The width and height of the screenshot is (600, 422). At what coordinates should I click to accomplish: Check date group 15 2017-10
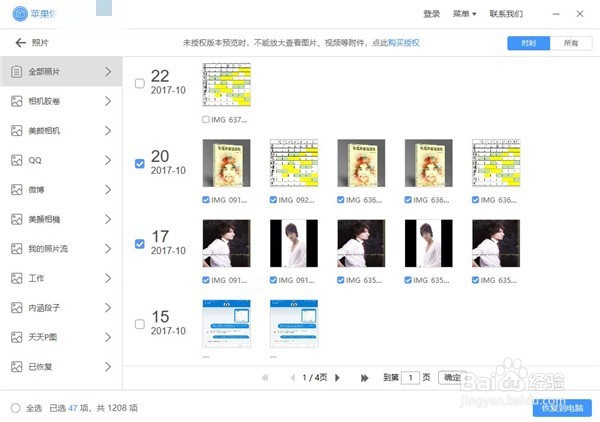(x=140, y=324)
